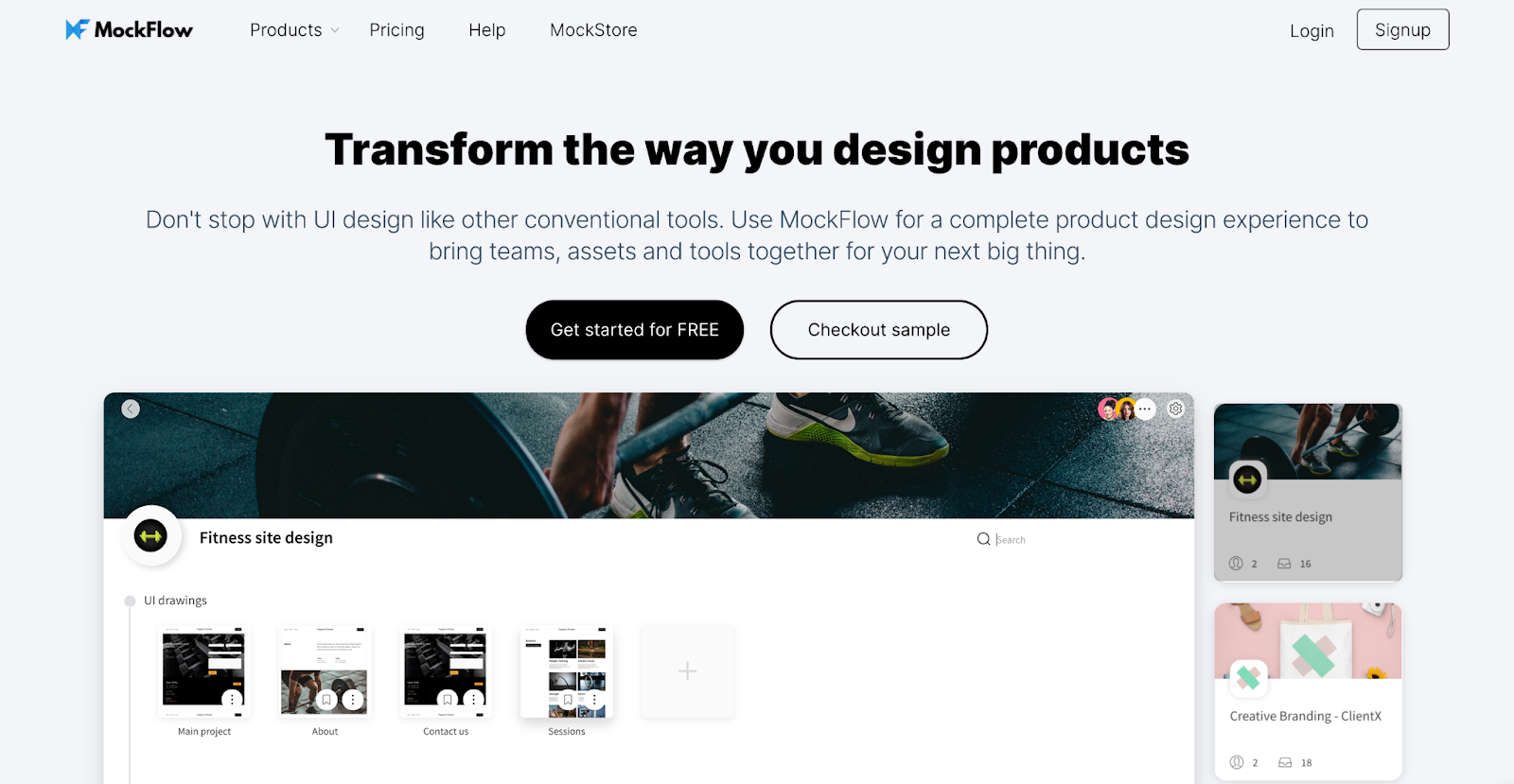The width and height of the screenshot is (1514, 784).
Task: Add new drawing with plus tile
Action: pyautogui.click(x=688, y=671)
